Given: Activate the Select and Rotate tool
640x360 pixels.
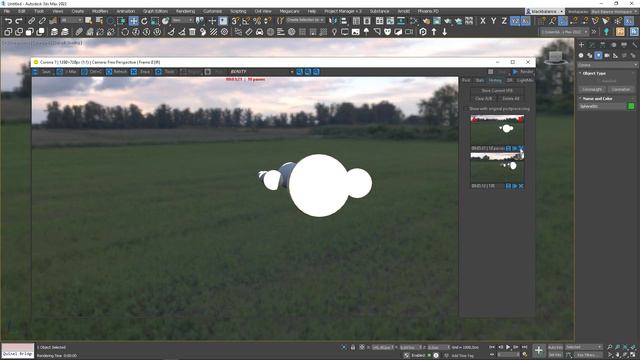Looking at the screenshot, I should [144, 21].
